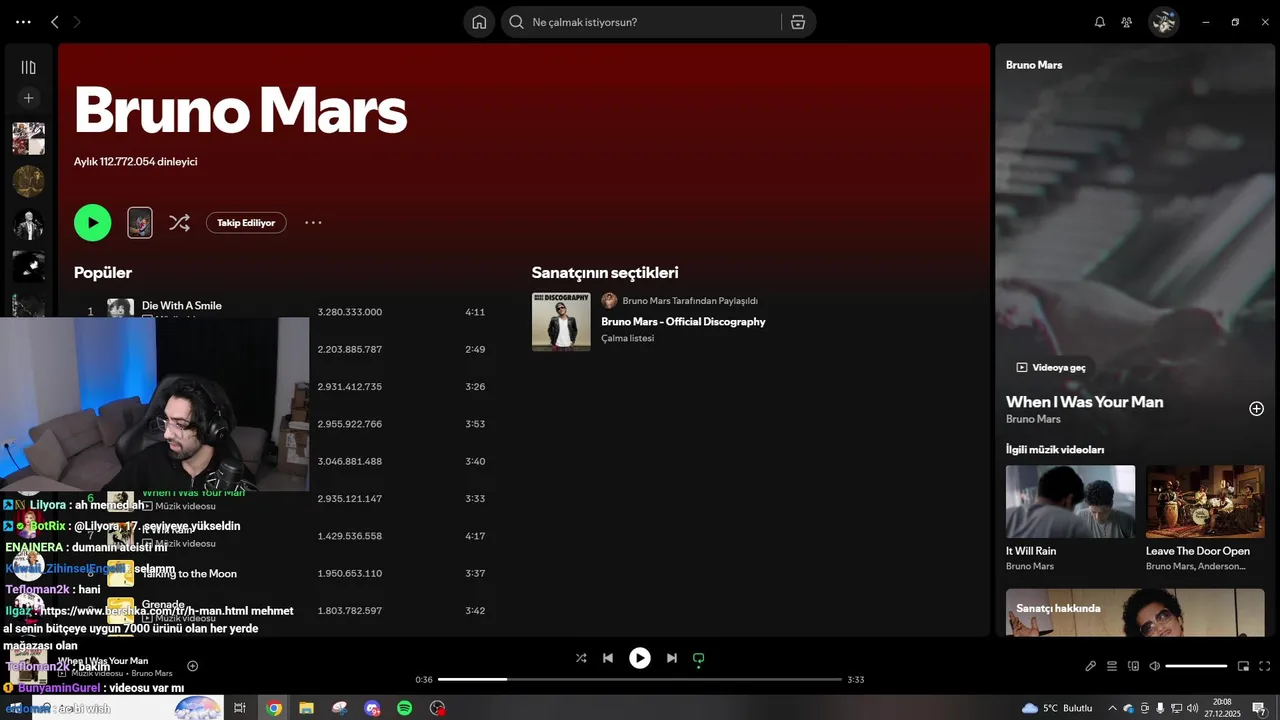This screenshot has height=720, width=1280.
Task: Open the artist preview thumbnail button
Action: coord(140,222)
